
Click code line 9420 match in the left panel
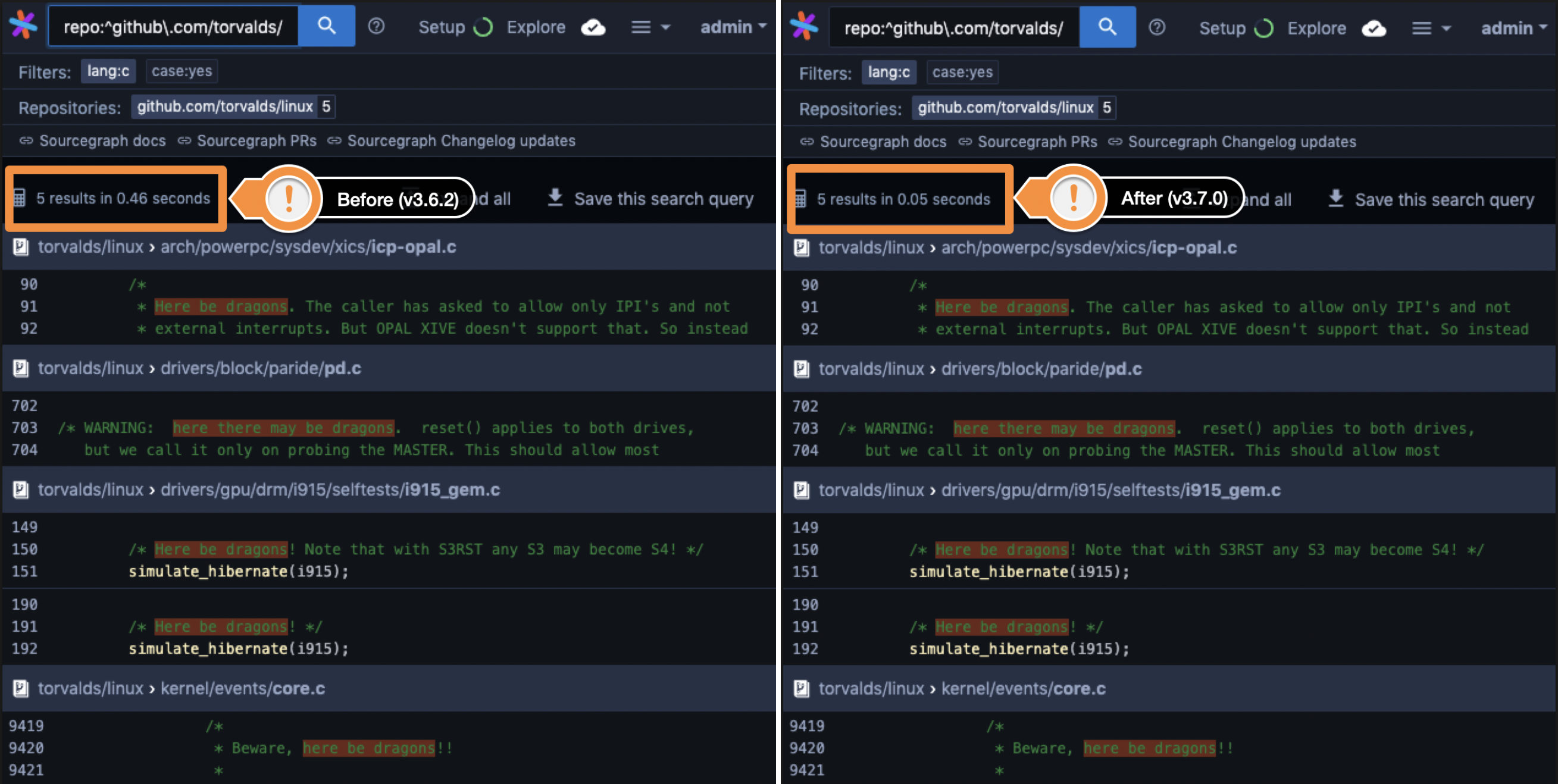click(369, 748)
